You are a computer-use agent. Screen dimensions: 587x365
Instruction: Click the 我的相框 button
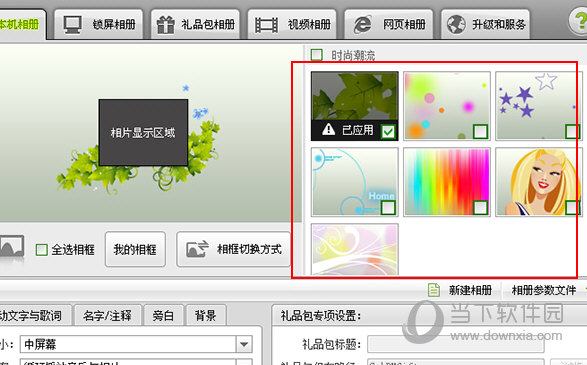pos(135,249)
